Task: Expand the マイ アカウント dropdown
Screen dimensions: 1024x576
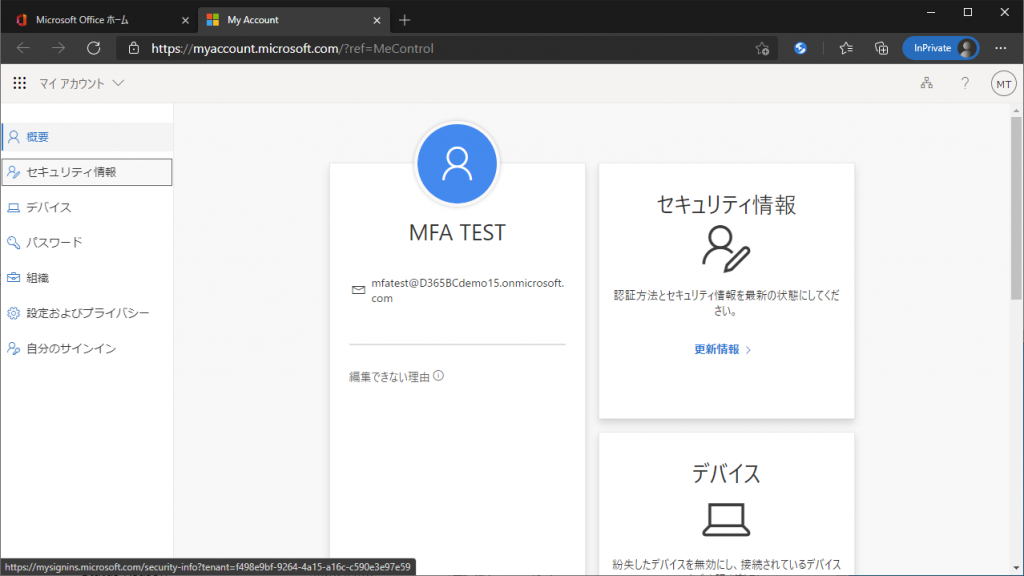Action: pyautogui.click(x=82, y=84)
